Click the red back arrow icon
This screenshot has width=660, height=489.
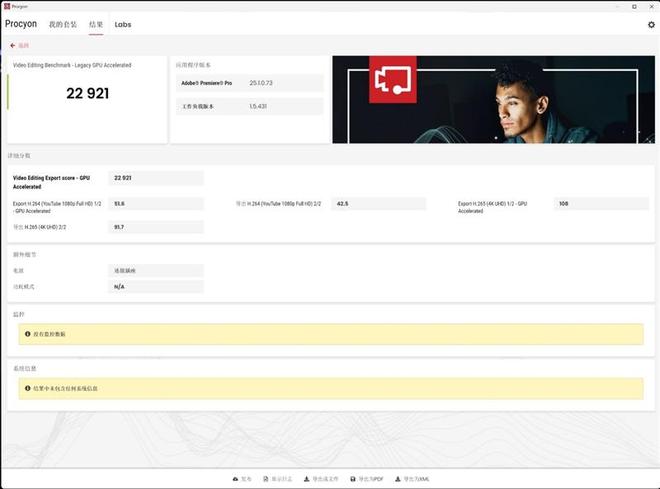12,45
